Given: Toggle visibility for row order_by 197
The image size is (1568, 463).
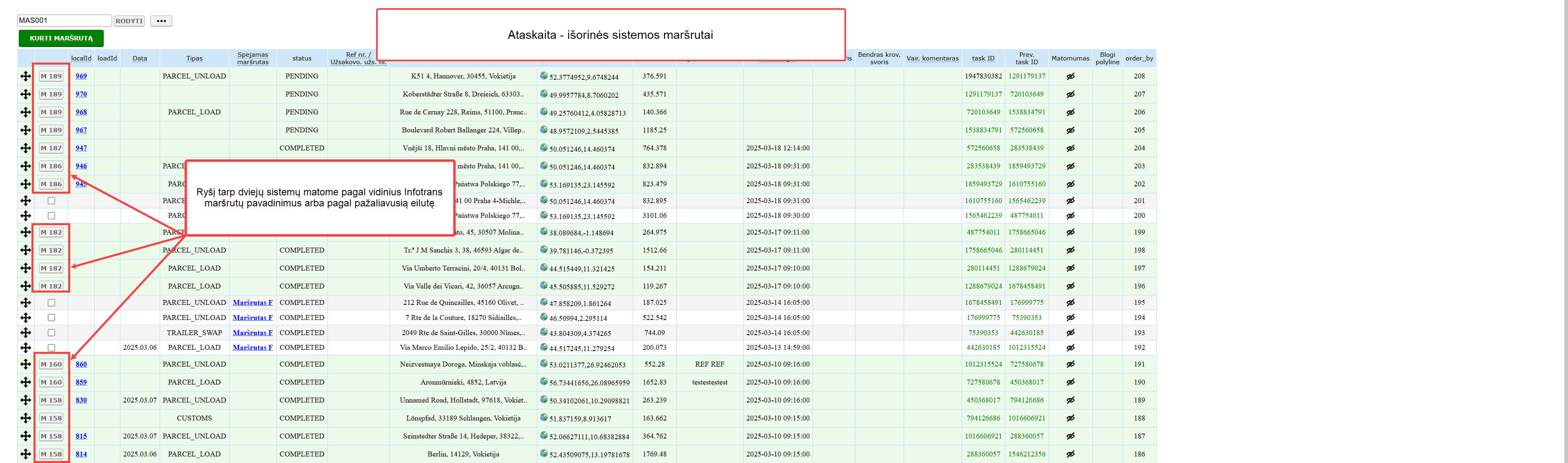Looking at the screenshot, I should point(1070,268).
